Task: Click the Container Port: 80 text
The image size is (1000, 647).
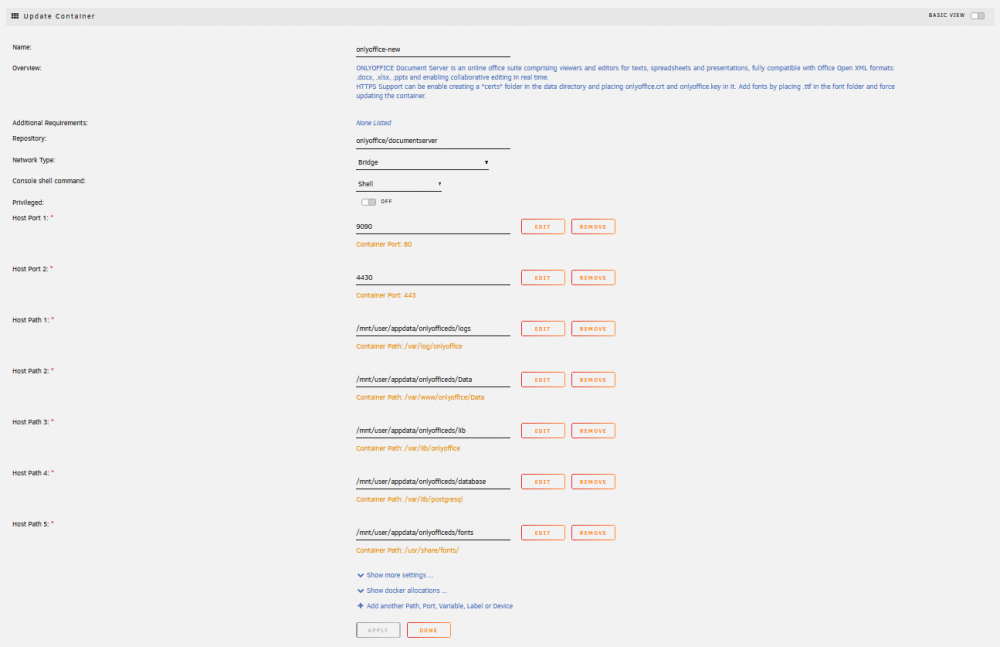Action: [384, 244]
